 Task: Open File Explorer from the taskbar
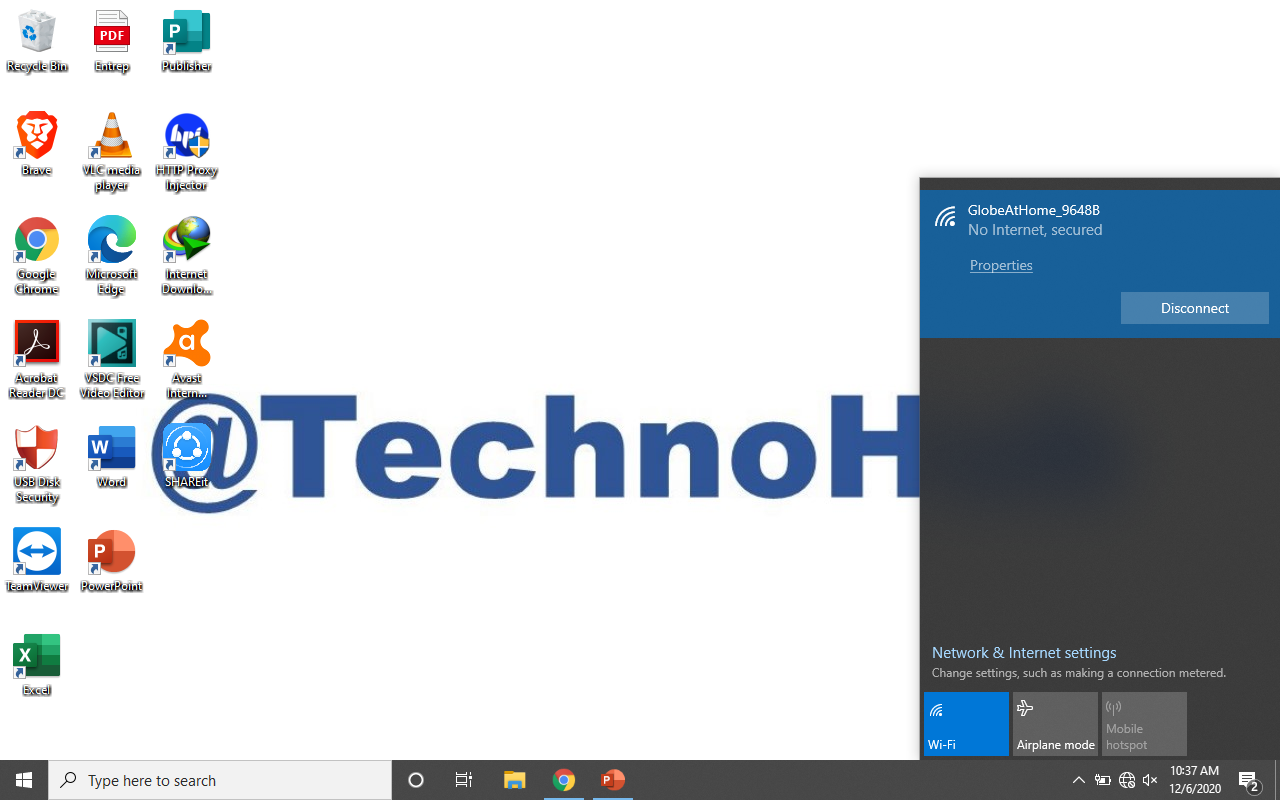click(x=515, y=780)
